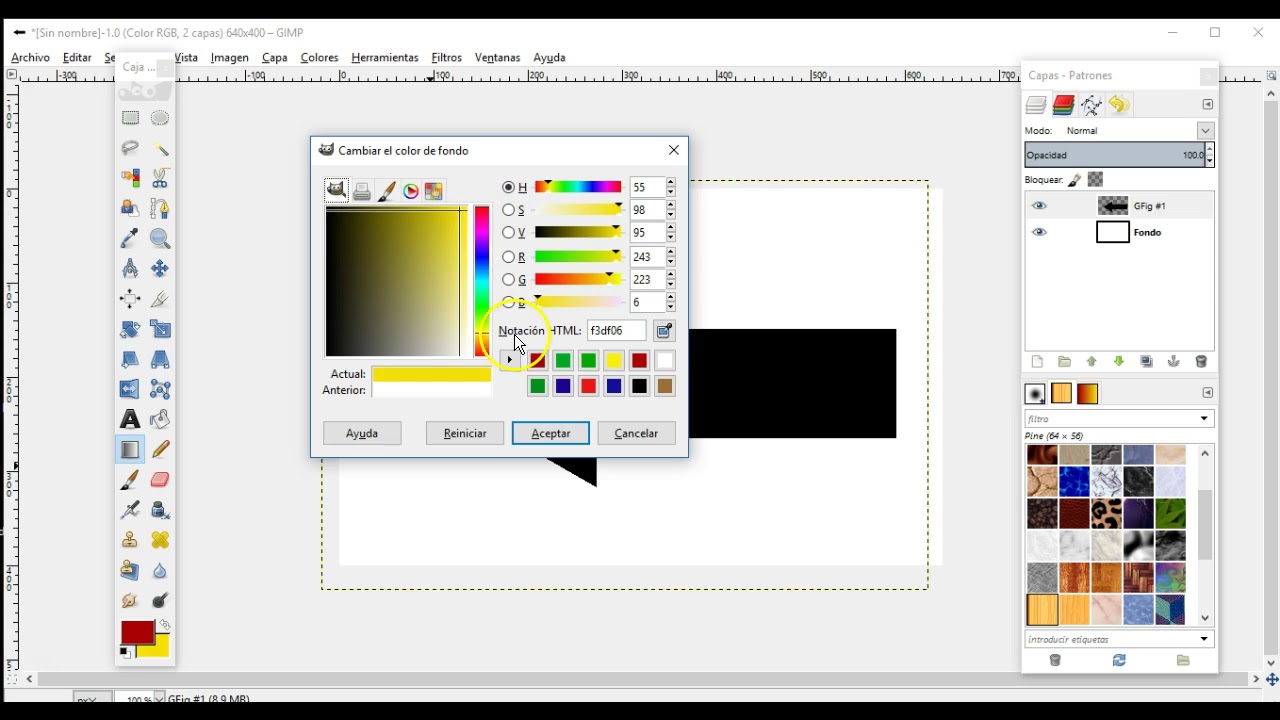Anchor the floating layer icon

point(1174,362)
